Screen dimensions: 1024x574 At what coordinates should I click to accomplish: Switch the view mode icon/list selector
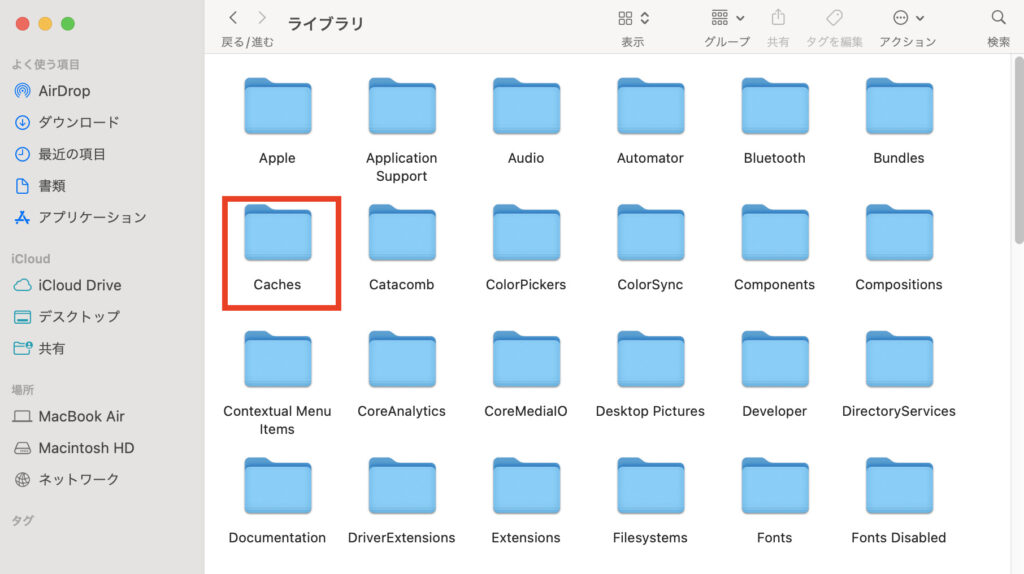[633, 18]
